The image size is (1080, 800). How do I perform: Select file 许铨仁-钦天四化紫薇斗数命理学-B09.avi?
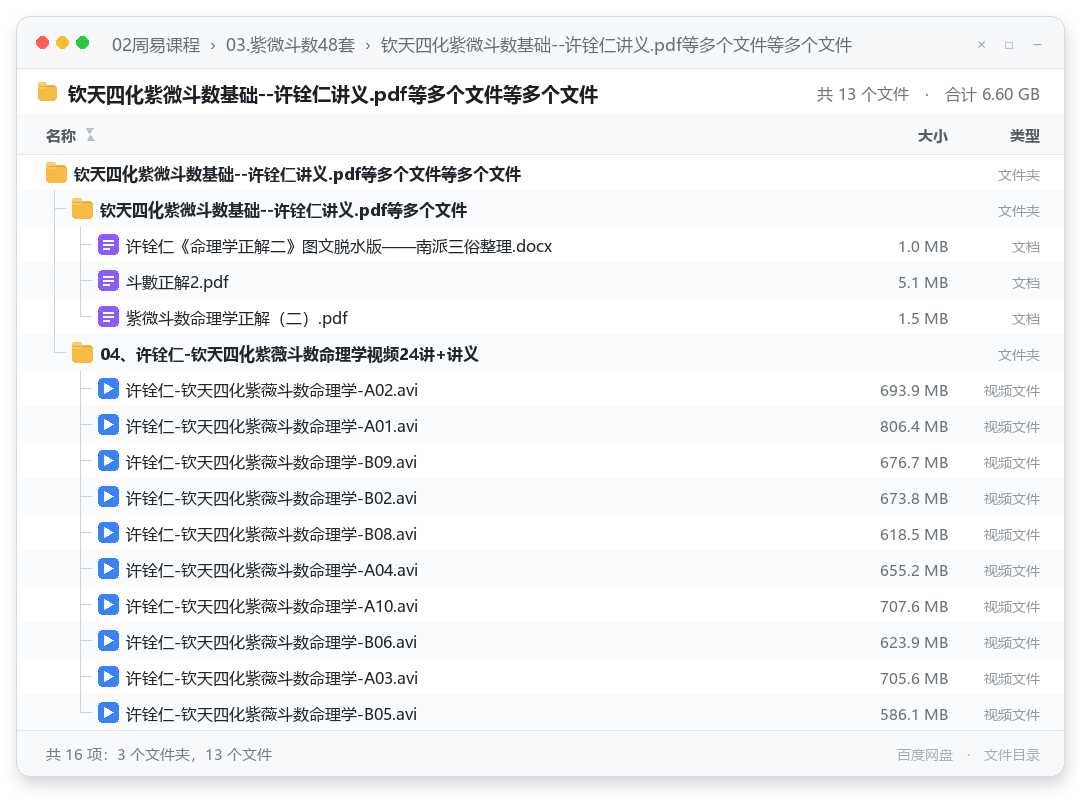(541, 461)
